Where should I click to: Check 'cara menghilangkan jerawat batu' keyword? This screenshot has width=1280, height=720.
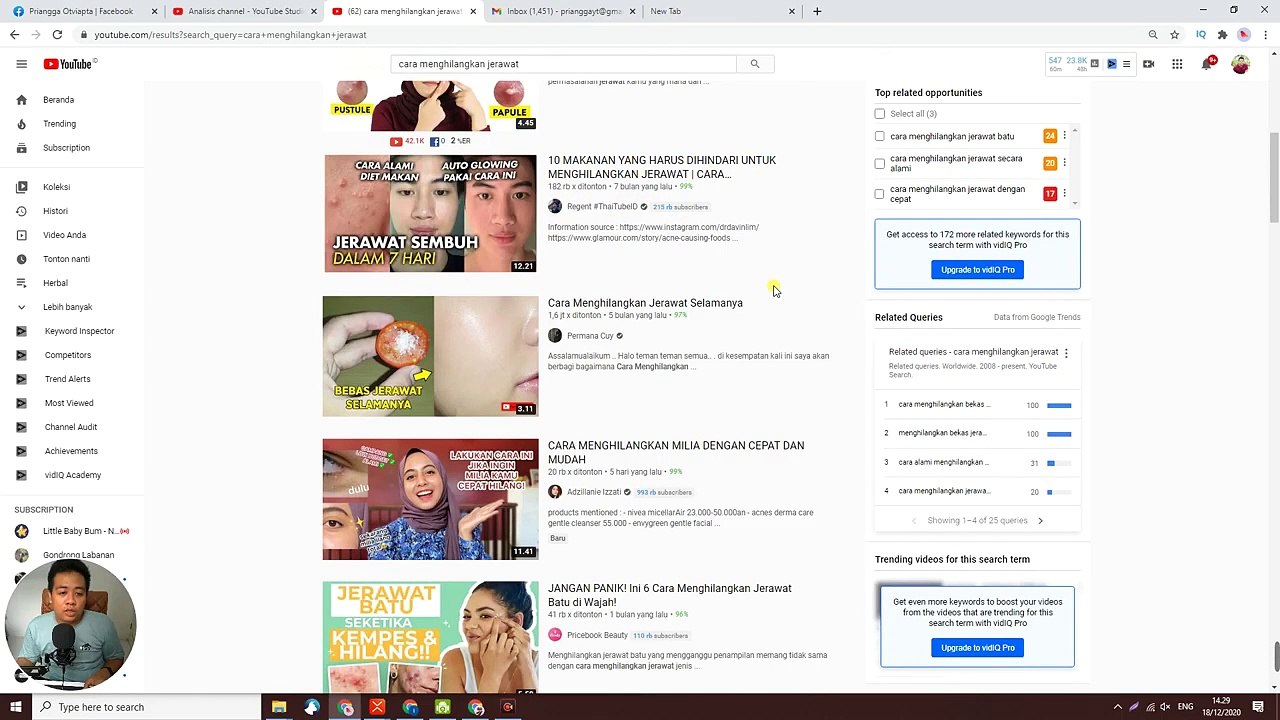pos(880,136)
